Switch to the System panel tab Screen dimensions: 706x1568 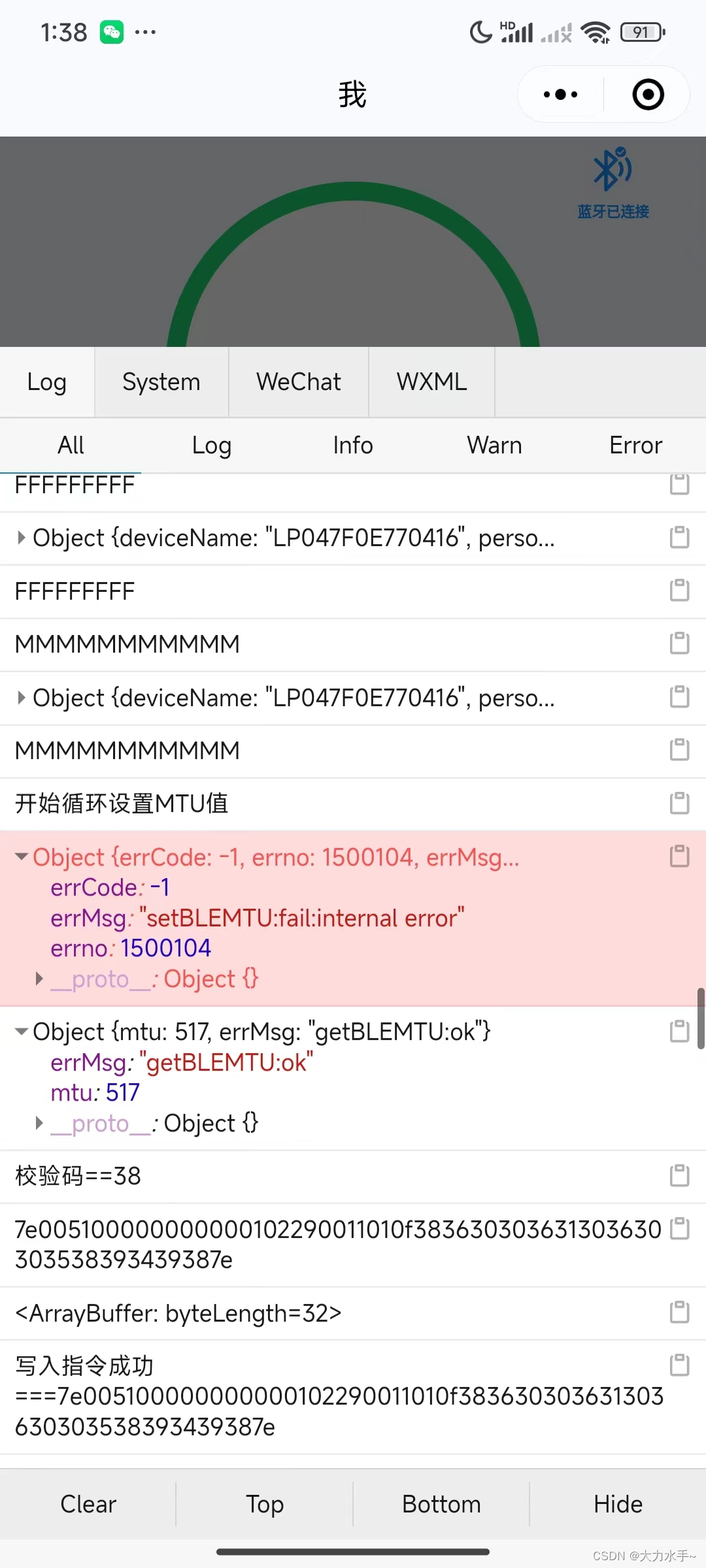(161, 382)
